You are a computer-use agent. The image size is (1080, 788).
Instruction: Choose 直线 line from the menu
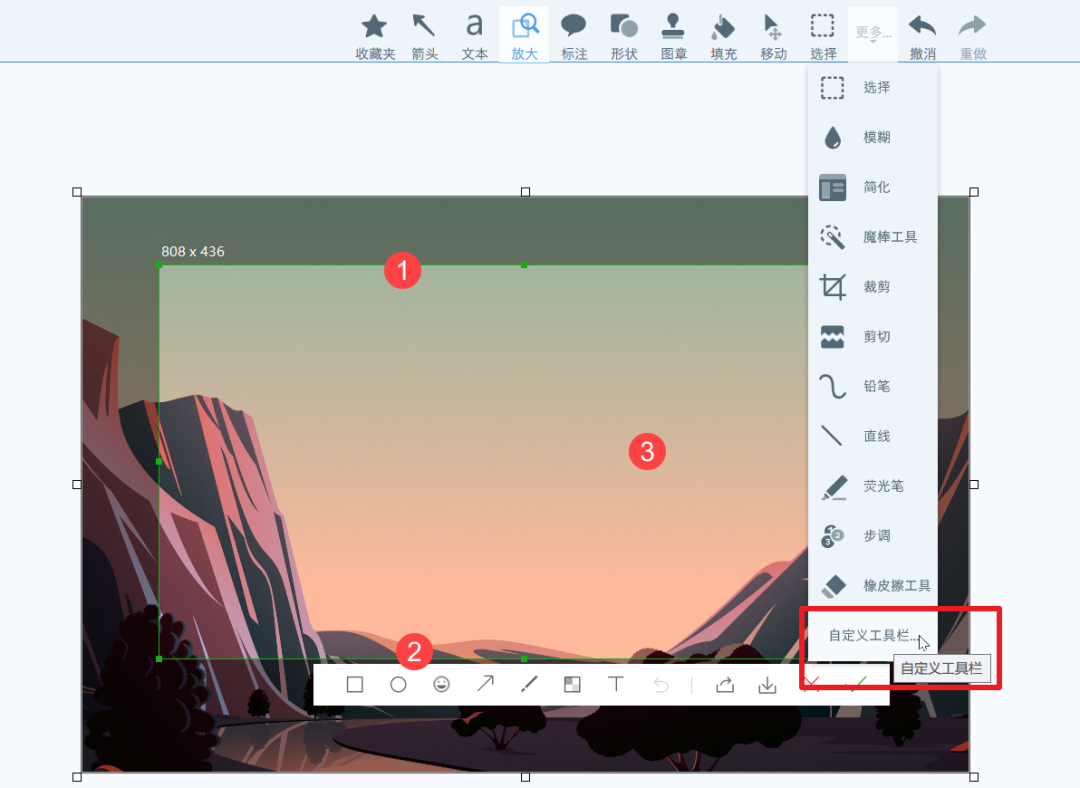tap(873, 436)
